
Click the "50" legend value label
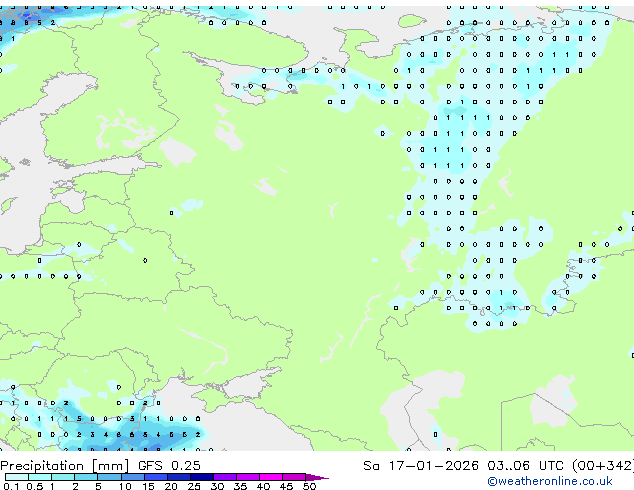tap(309, 486)
